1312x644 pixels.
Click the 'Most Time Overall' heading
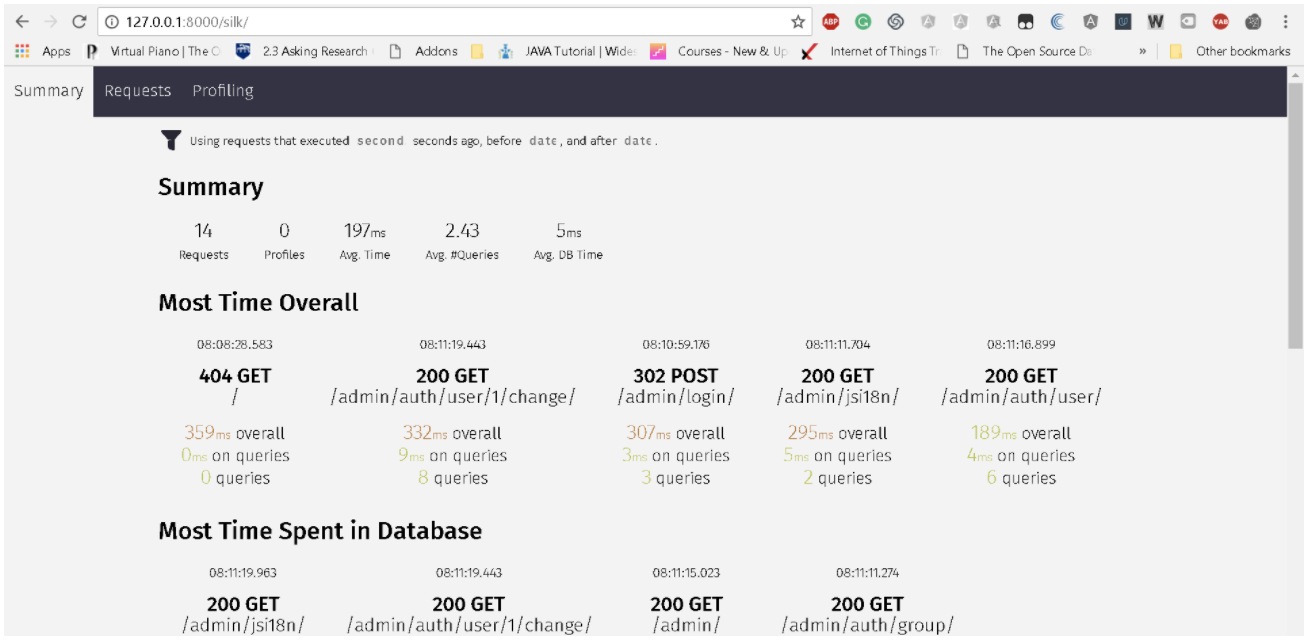coord(258,303)
